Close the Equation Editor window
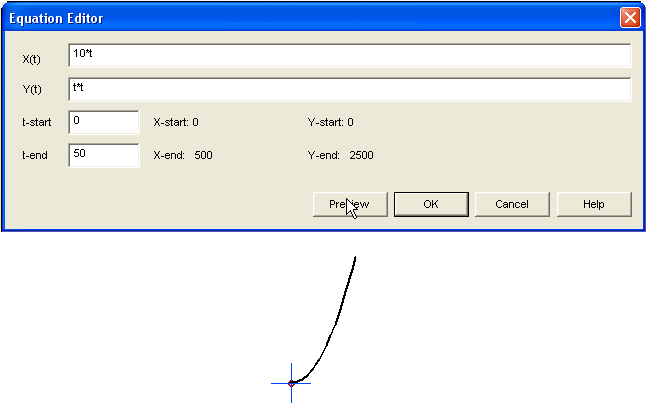This screenshot has width=648, height=405. coord(630,18)
